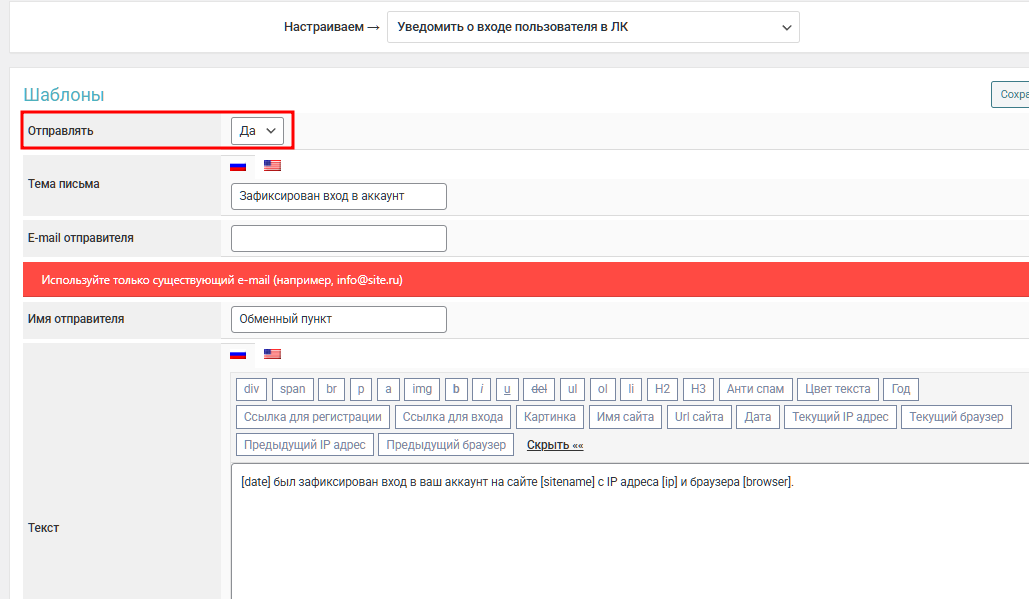The height and width of the screenshot is (599, 1029).
Task: Click US flag above email subject field
Action: click(272, 166)
